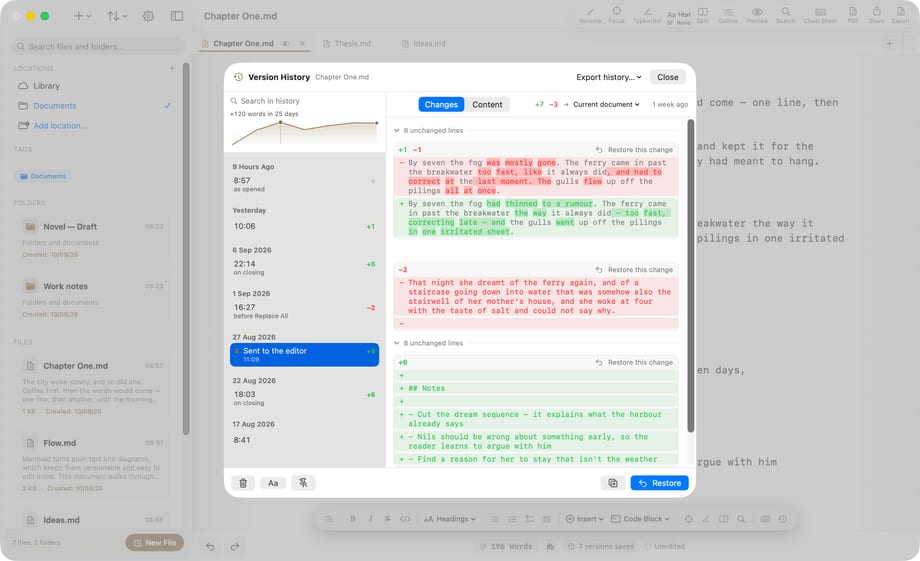This screenshot has height=561, width=920.
Task: Switch to the Changes tab
Action: pos(441,104)
